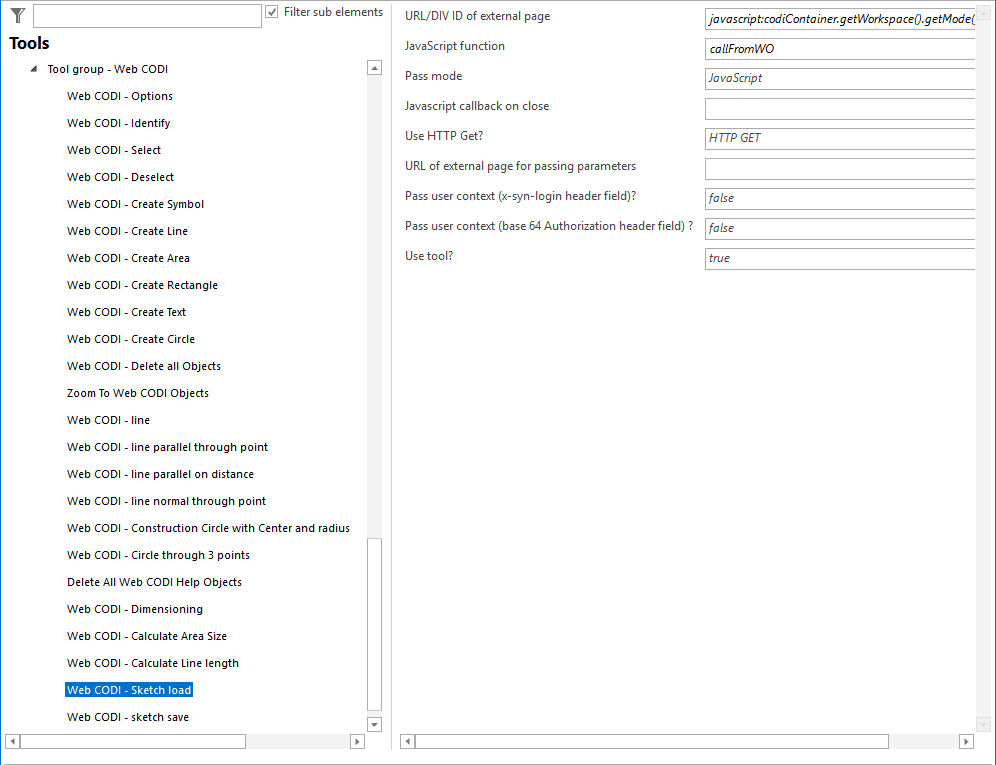This screenshot has height=765, width=996.
Task: Click the tree scrollbar down arrow
Action: point(374,724)
